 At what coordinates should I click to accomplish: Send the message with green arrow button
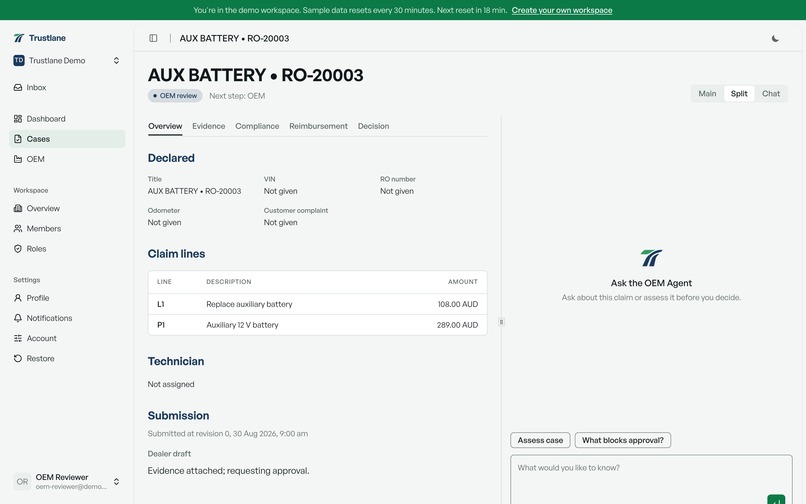point(776,500)
